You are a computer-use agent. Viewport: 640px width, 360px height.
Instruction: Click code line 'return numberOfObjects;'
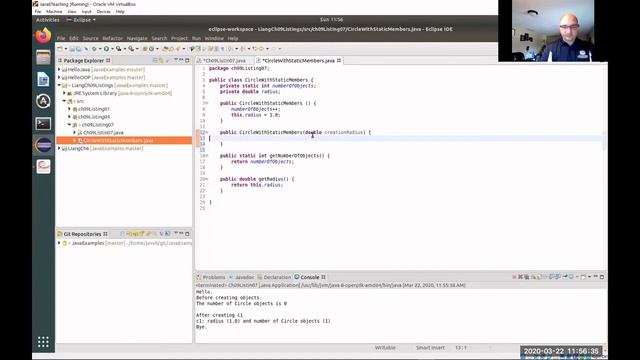click(x=262, y=162)
